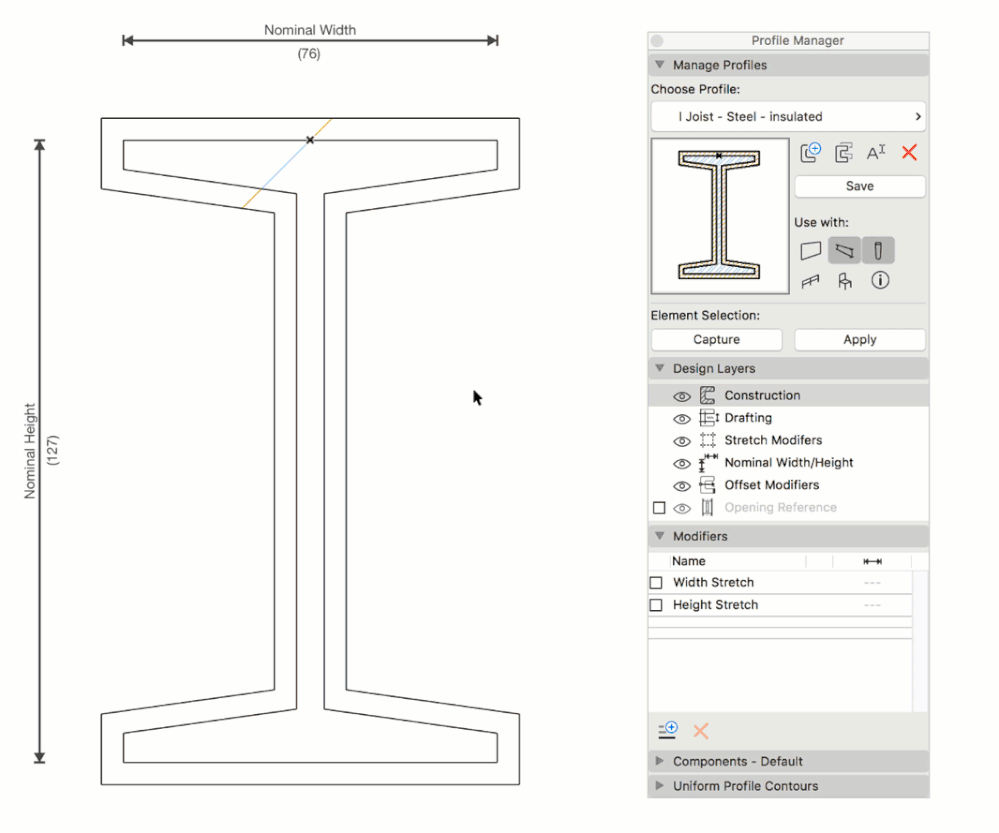
Task: Select the Drafting design layer row
Action: point(788,417)
